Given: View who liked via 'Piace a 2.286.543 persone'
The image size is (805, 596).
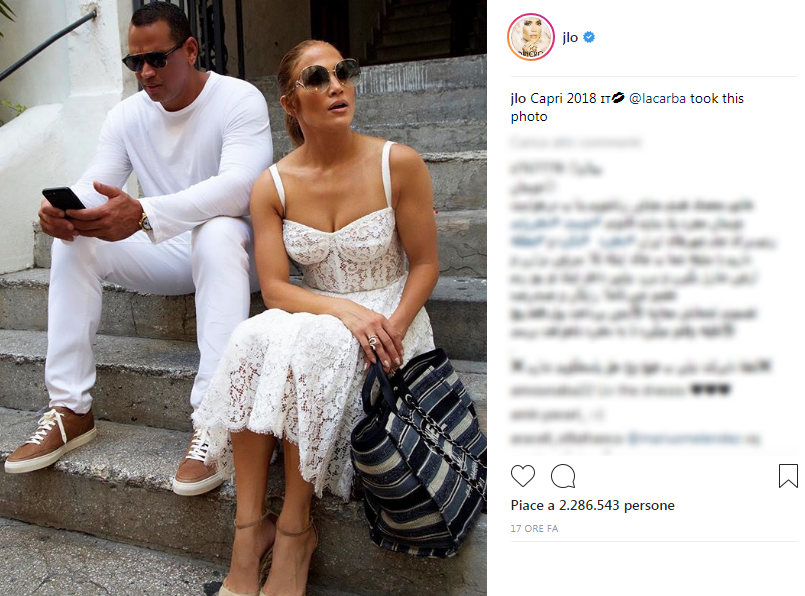Looking at the screenshot, I should (x=592, y=505).
